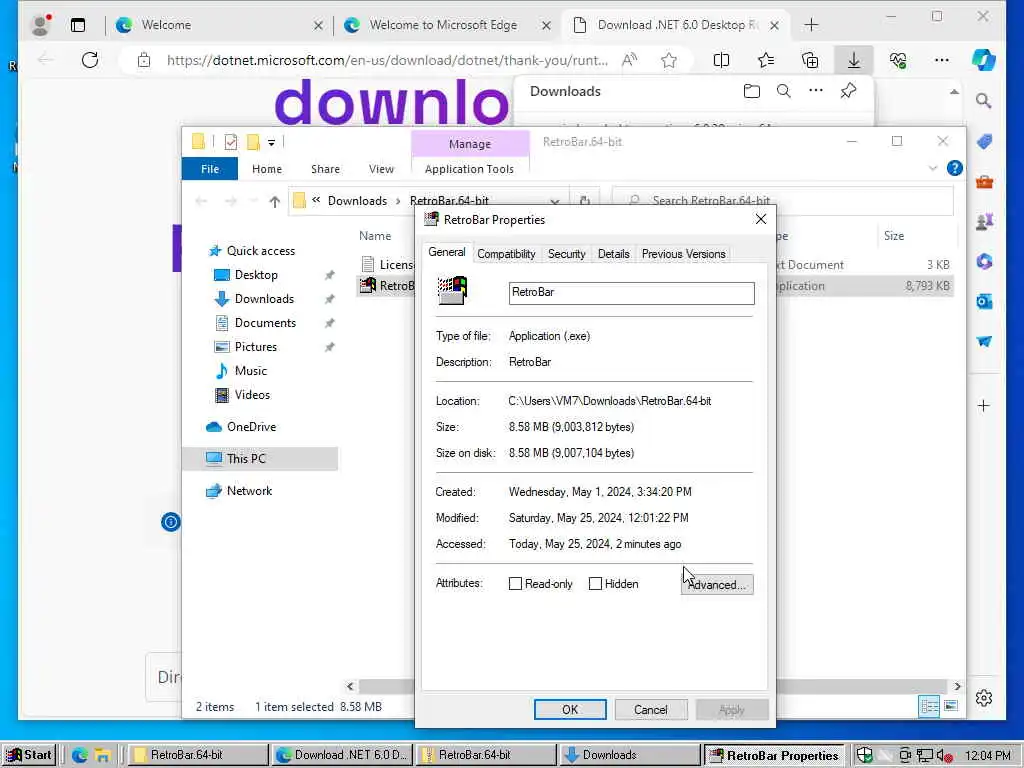The height and width of the screenshot is (768, 1024).
Task: Expand the Explorer ribbon chevron
Action: [933, 168]
